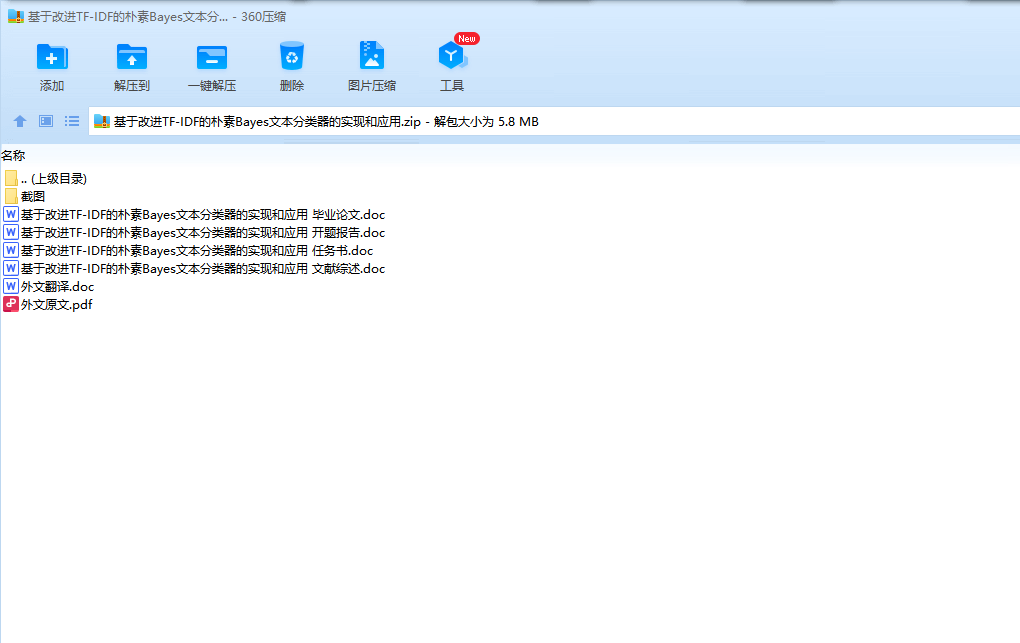The width and height of the screenshot is (1020, 643).
Task: Select the 截图 folder icon
Action: click(11, 196)
